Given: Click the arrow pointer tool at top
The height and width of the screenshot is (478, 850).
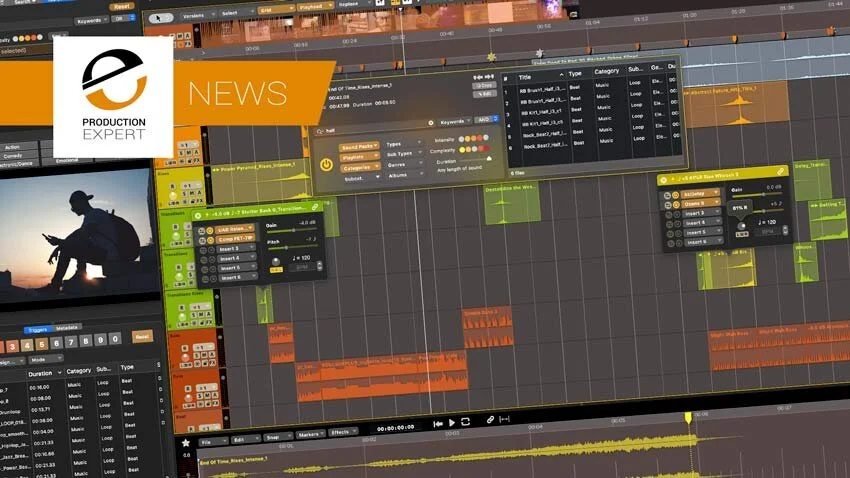Looking at the screenshot, I should 161,18.
